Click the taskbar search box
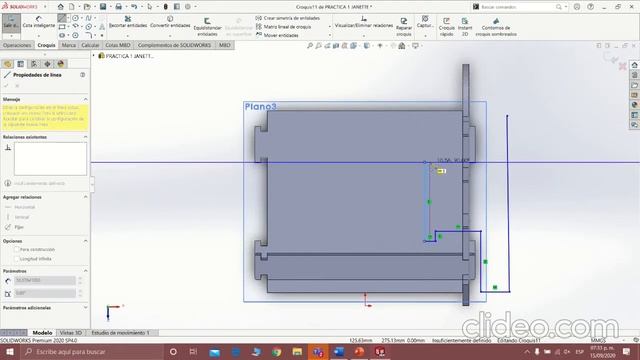Viewport: 640px width, 360px height. pos(92,351)
